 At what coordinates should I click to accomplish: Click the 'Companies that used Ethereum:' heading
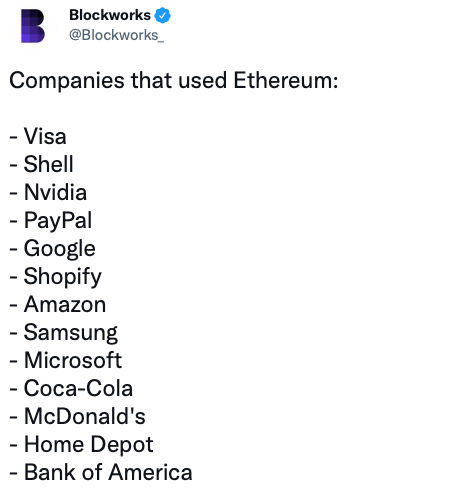174,81
